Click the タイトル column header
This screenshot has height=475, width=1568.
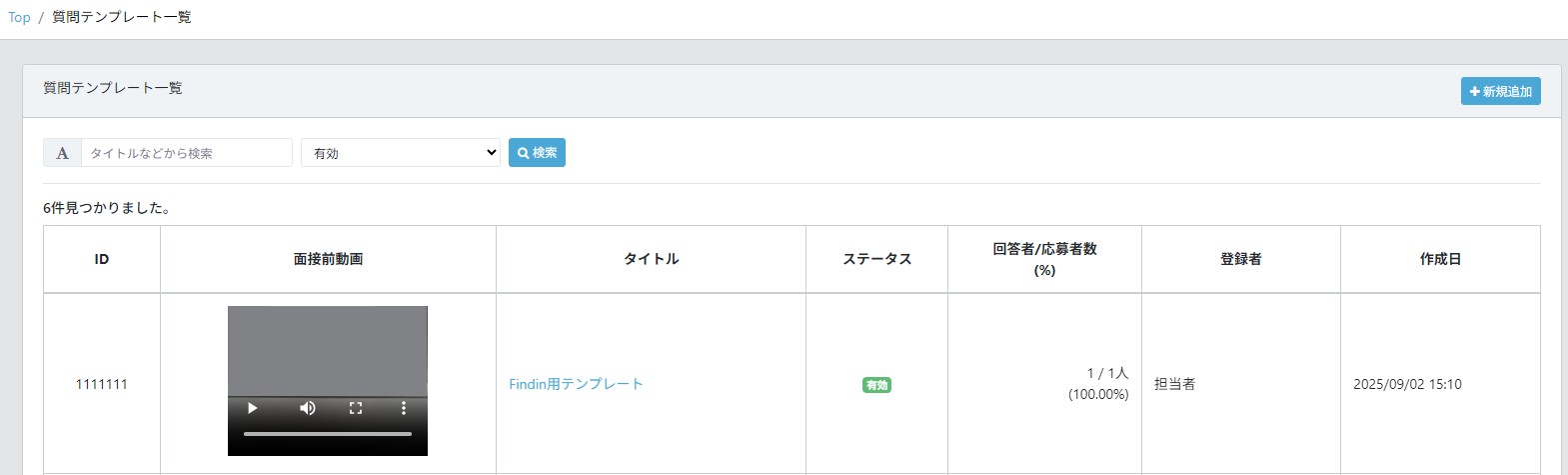click(x=651, y=259)
